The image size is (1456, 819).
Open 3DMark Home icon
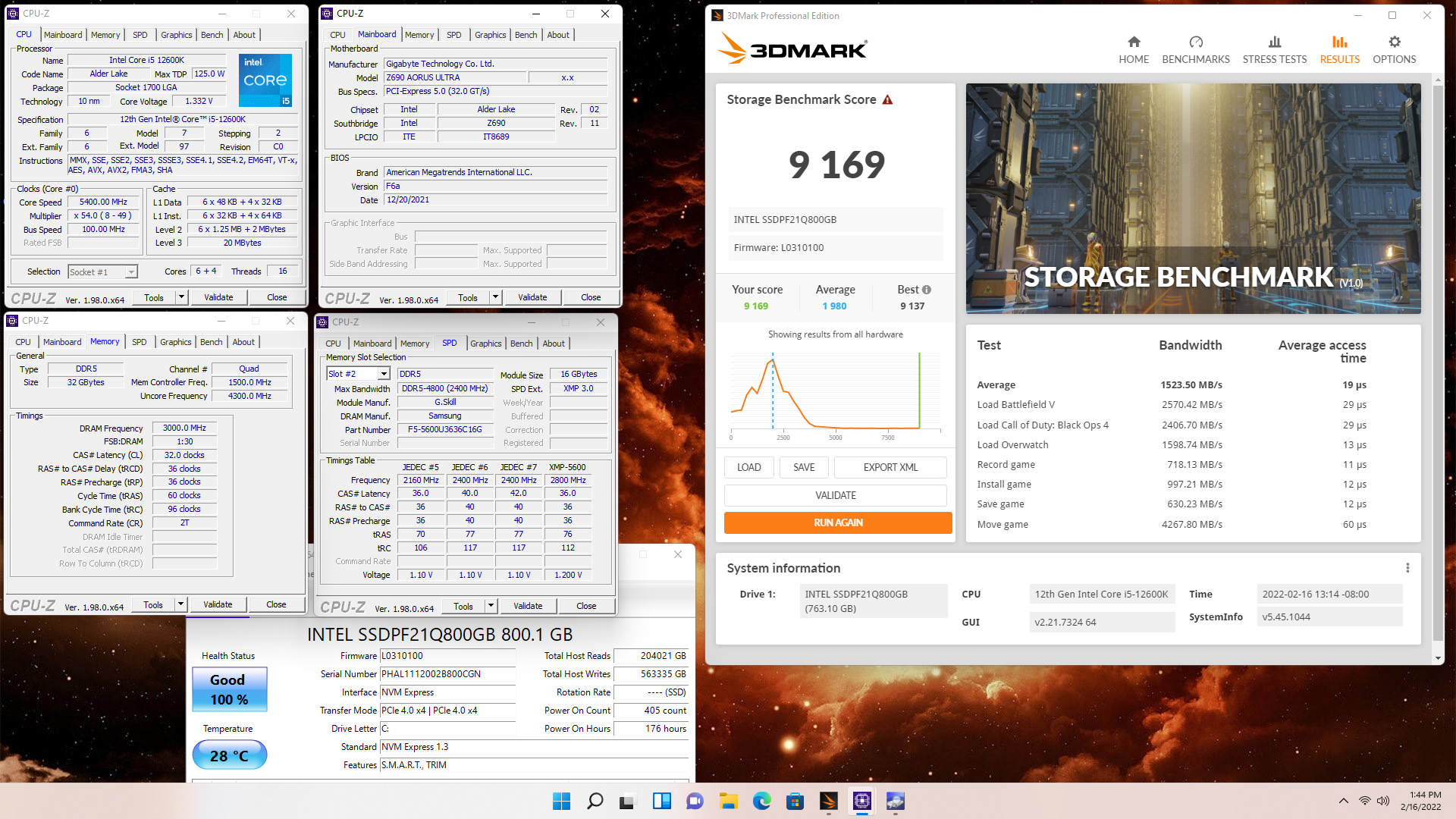click(x=1134, y=42)
